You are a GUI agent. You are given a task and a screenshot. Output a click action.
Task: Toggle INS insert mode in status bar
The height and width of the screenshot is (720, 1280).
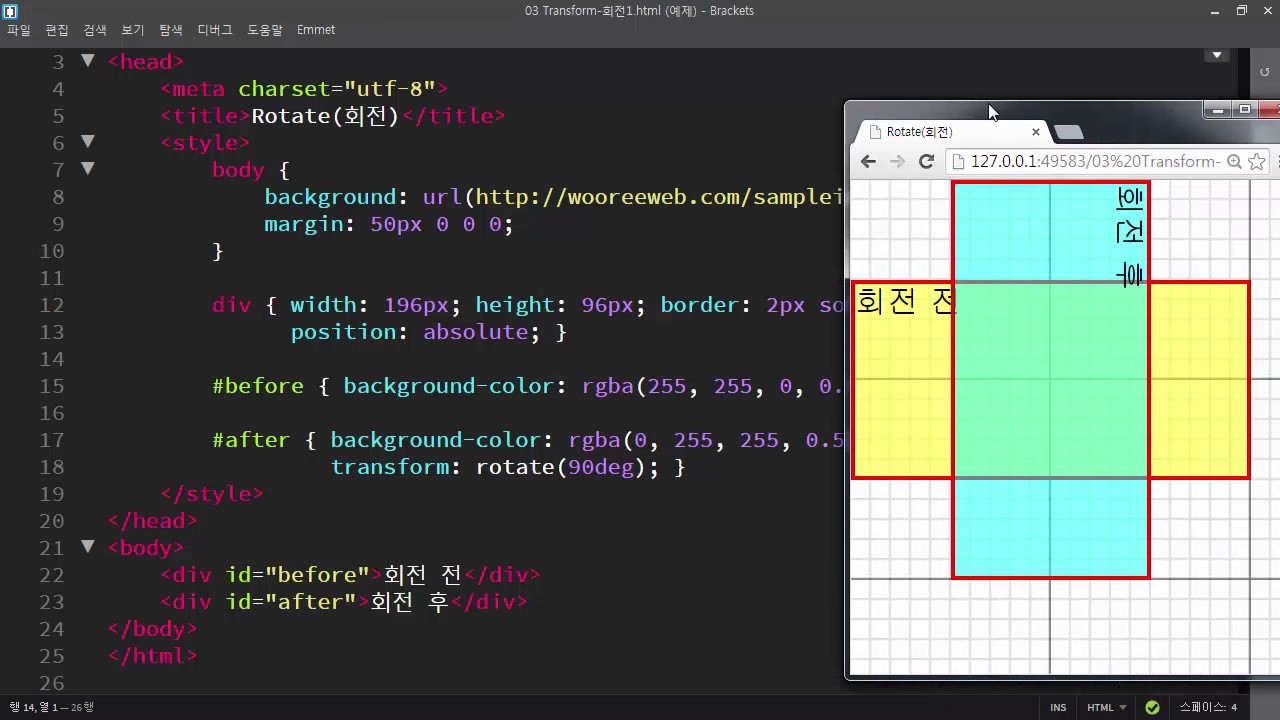[x=1058, y=708]
